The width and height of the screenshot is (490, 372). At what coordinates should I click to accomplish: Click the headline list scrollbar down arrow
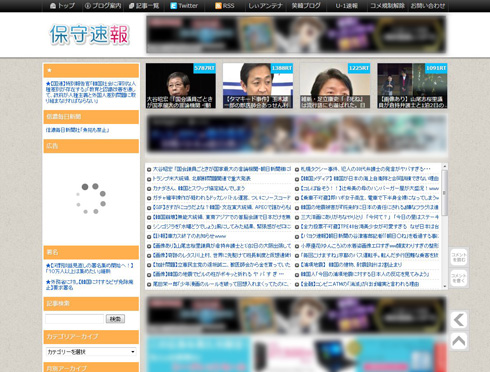pyautogui.click(x=445, y=286)
